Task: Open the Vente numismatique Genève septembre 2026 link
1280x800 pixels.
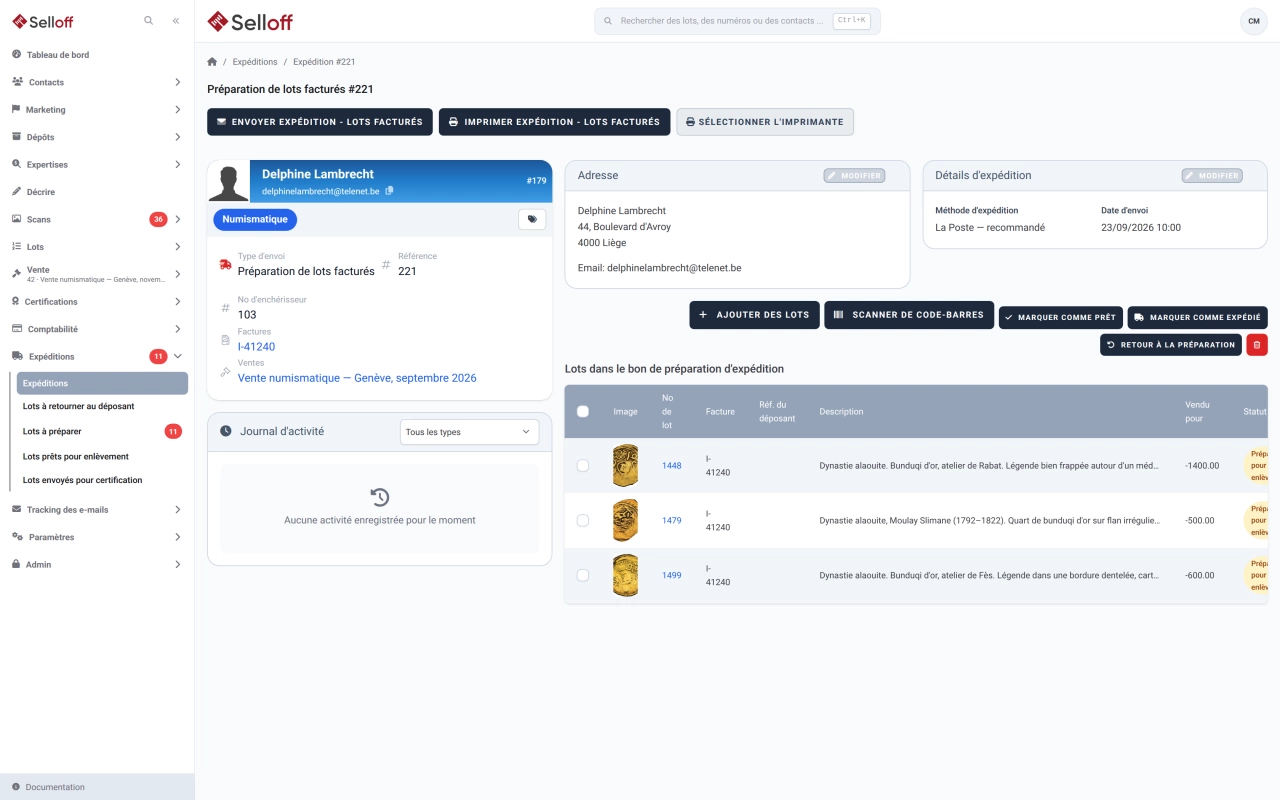Action: pyautogui.click(x=357, y=378)
